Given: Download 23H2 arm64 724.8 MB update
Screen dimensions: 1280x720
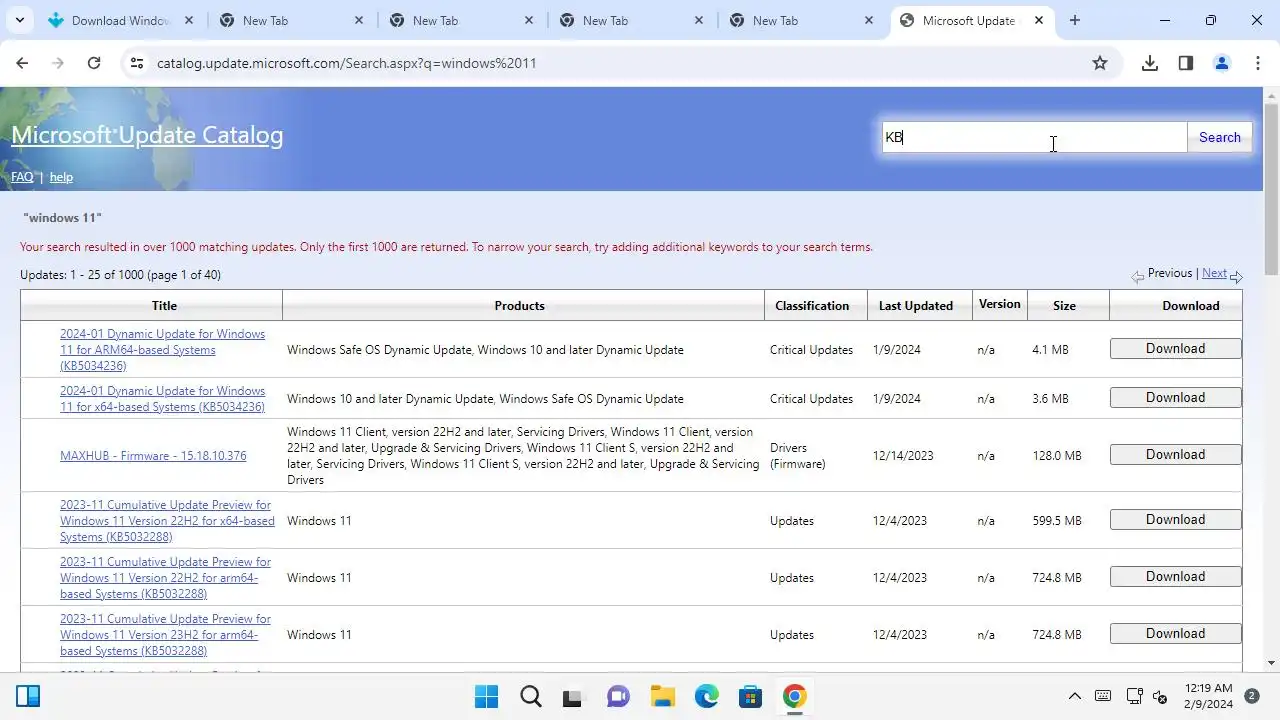Looking at the screenshot, I should (1175, 634).
